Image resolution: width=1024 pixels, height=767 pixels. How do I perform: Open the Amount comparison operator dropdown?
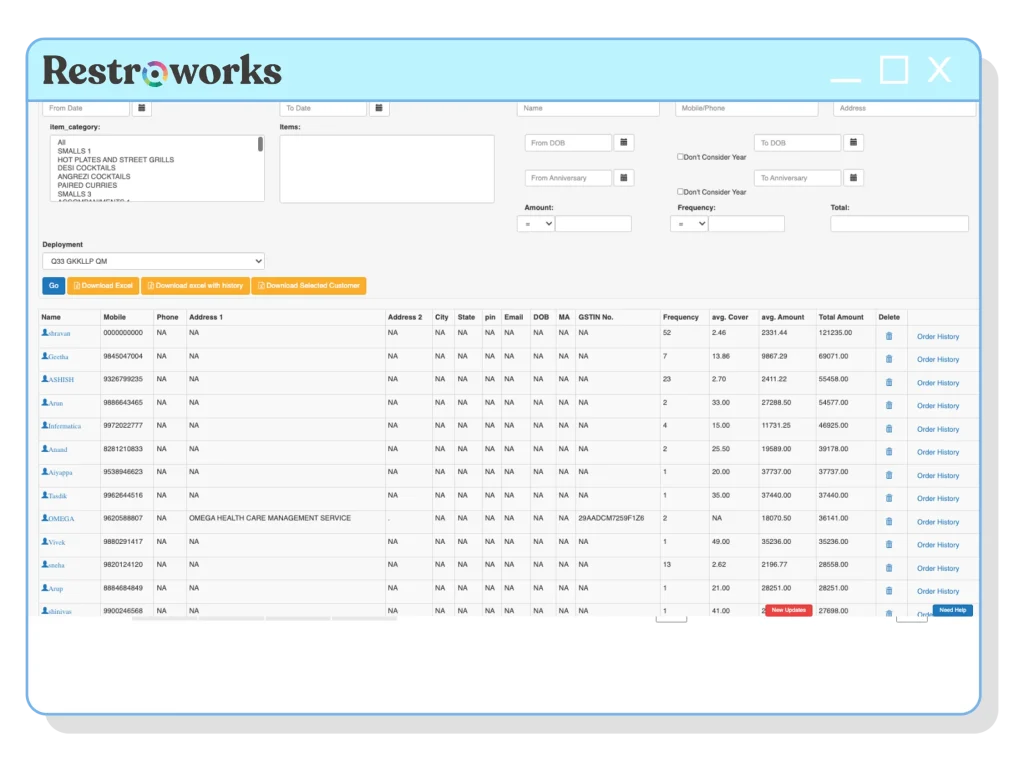(534, 223)
